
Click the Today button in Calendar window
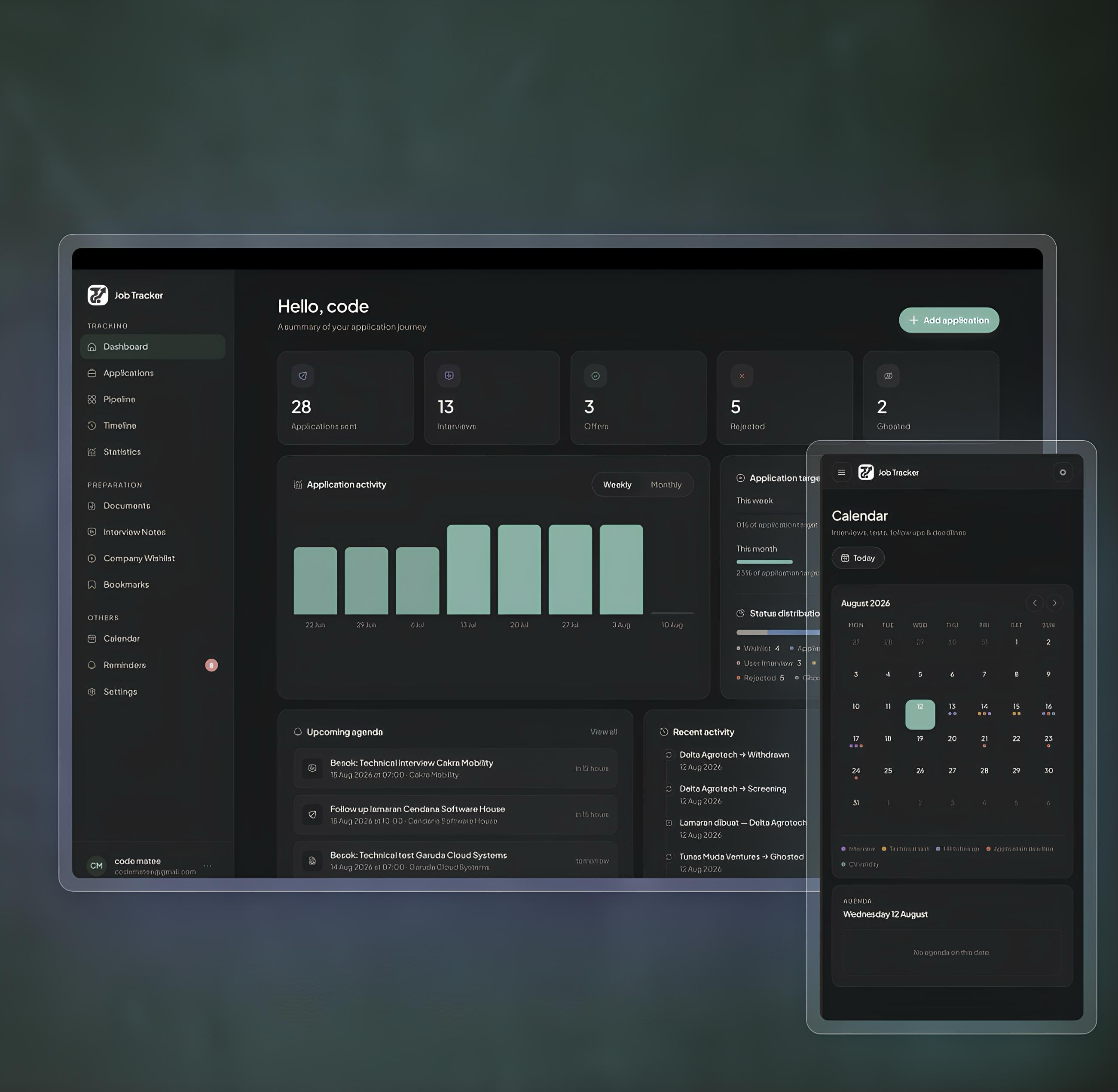(858, 558)
